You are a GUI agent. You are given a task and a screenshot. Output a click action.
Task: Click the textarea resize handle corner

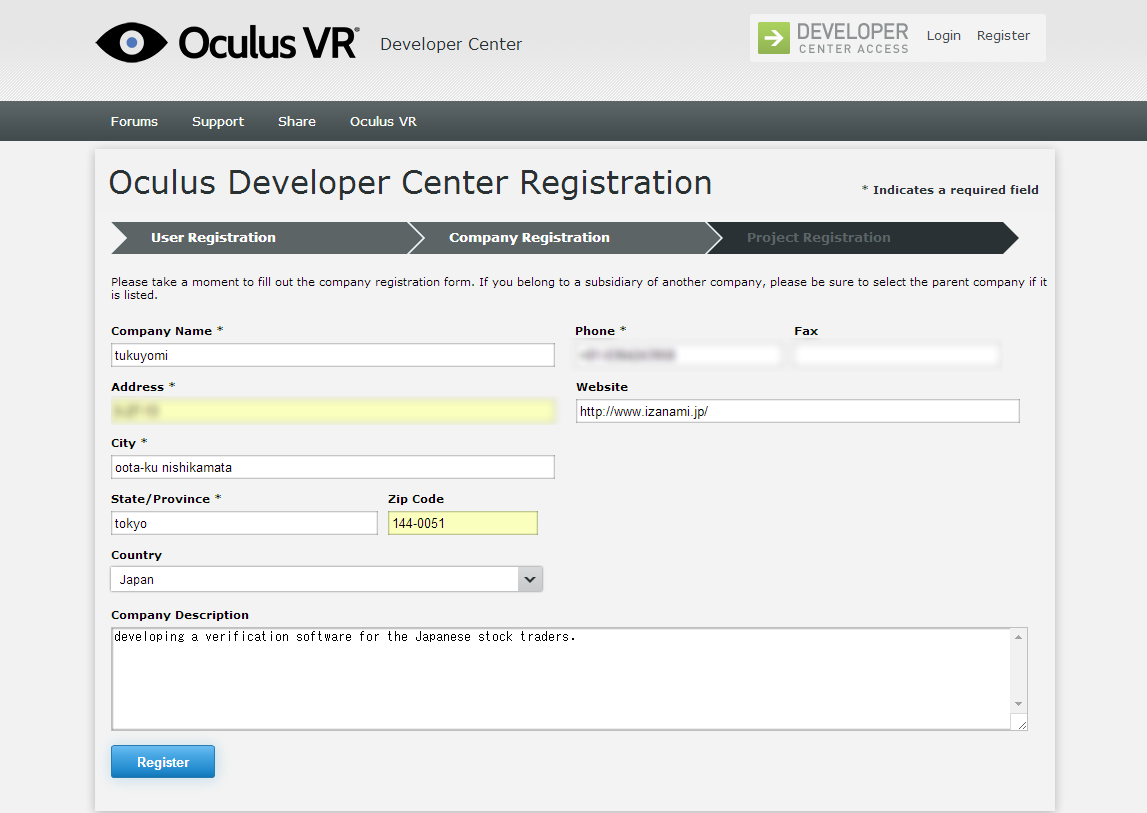coord(1021,724)
